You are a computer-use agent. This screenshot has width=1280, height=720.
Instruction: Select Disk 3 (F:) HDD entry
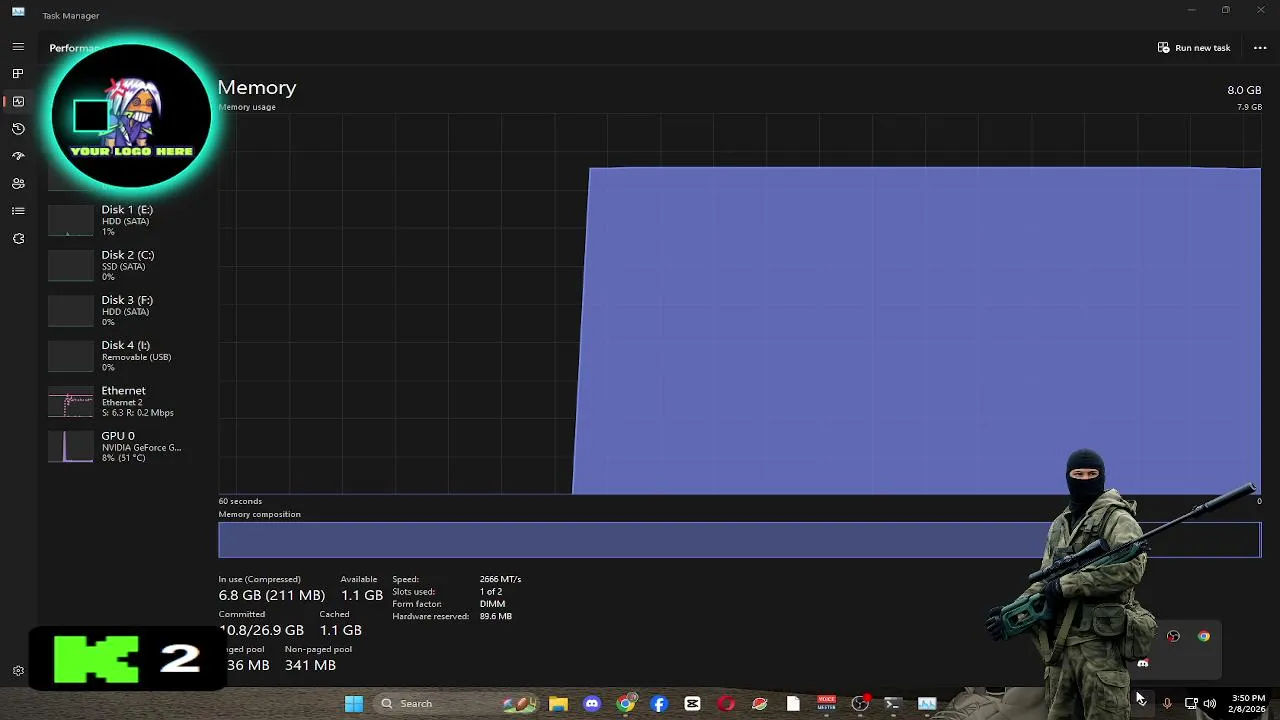(x=126, y=310)
